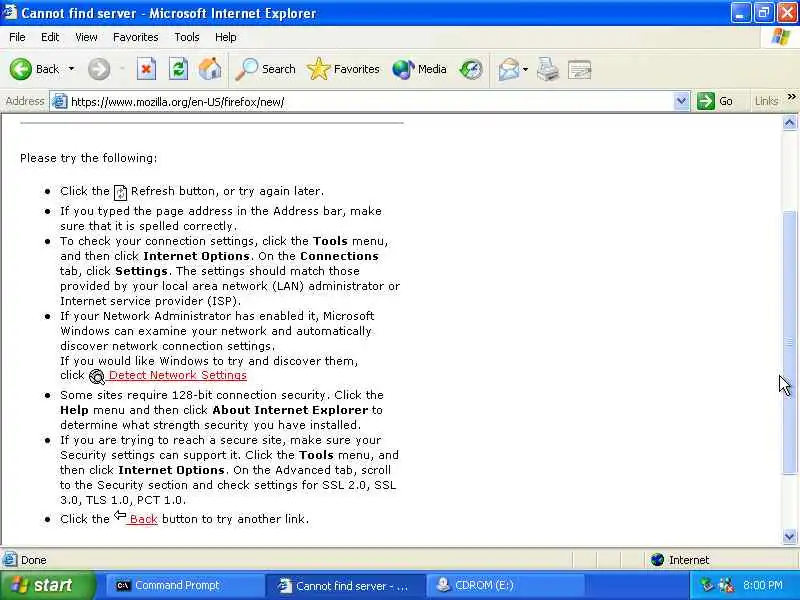Expand the address bar dropdown

[x=681, y=101]
